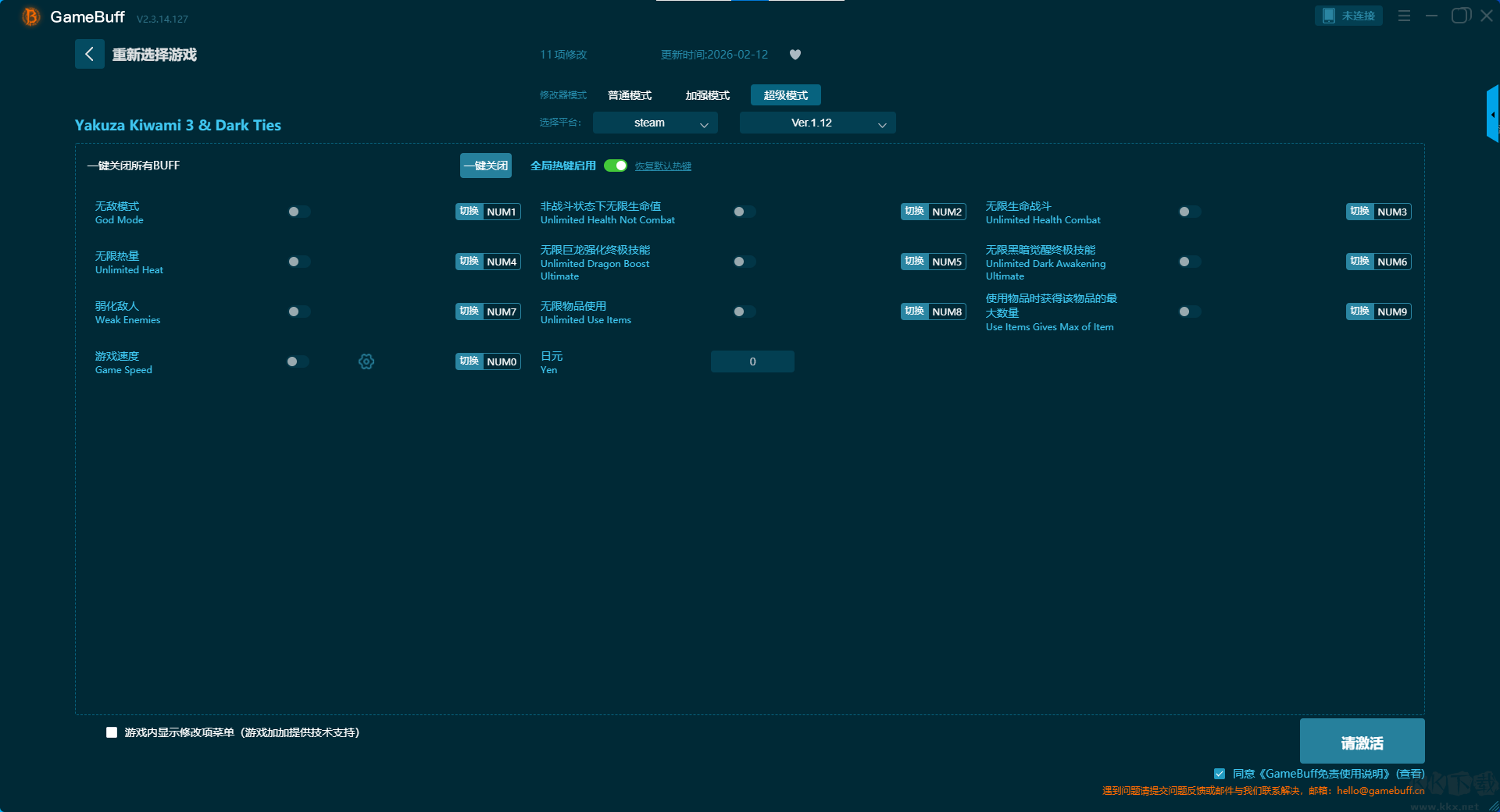Switch to 普通模式 normal mode tab
The height and width of the screenshot is (812, 1500).
pyautogui.click(x=630, y=95)
